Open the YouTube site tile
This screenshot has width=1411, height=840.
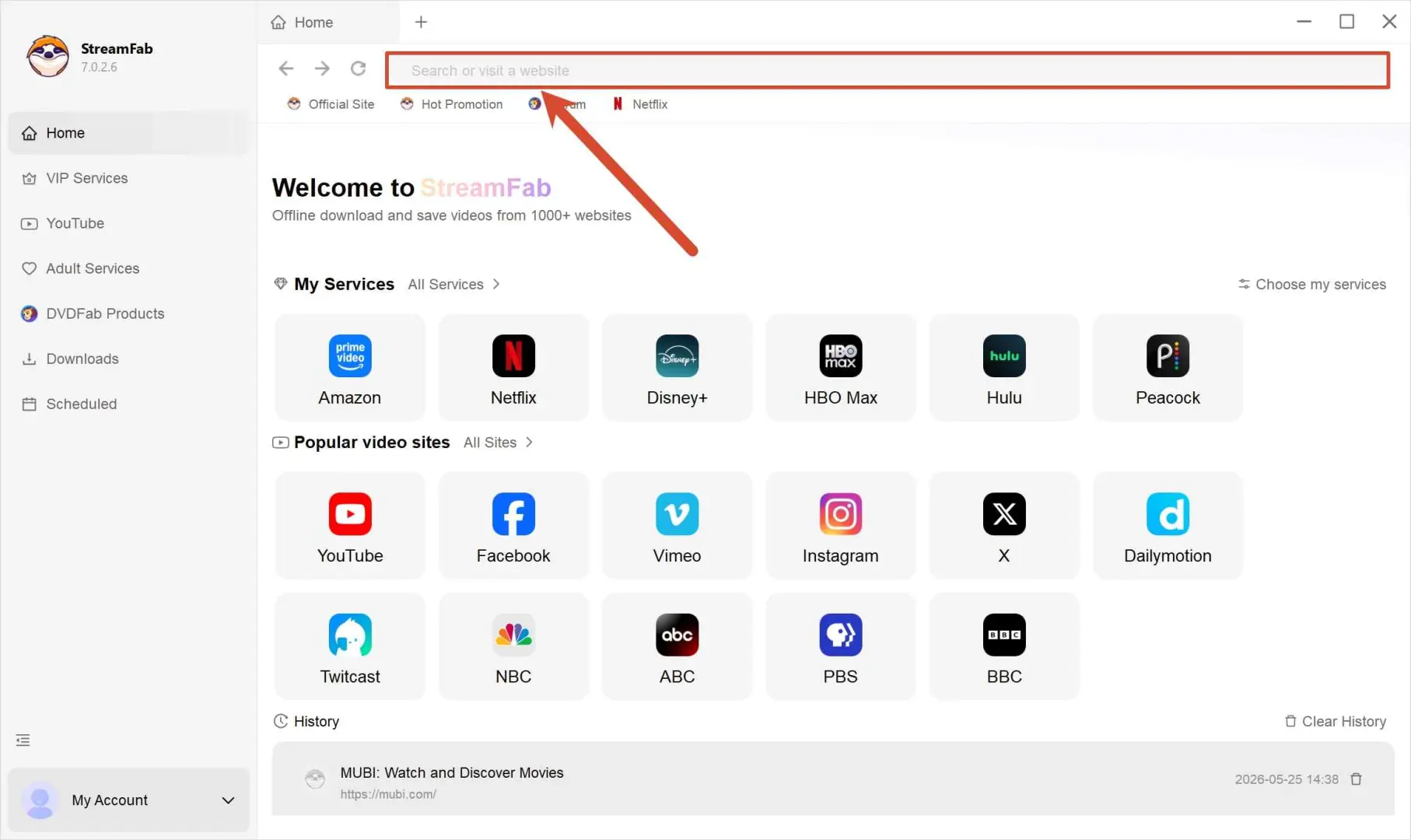pos(350,526)
